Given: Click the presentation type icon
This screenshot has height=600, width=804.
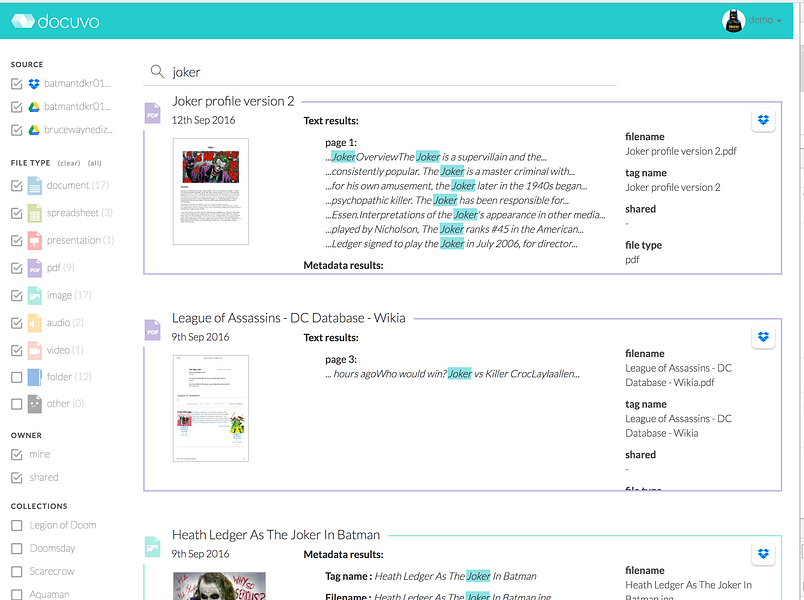Looking at the screenshot, I should pyautogui.click(x=35, y=241).
